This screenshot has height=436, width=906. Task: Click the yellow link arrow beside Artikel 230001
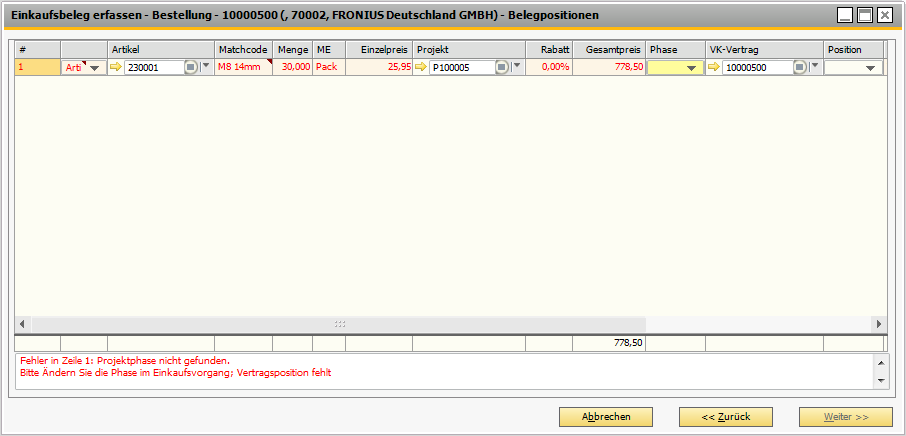click(x=116, y=67)
